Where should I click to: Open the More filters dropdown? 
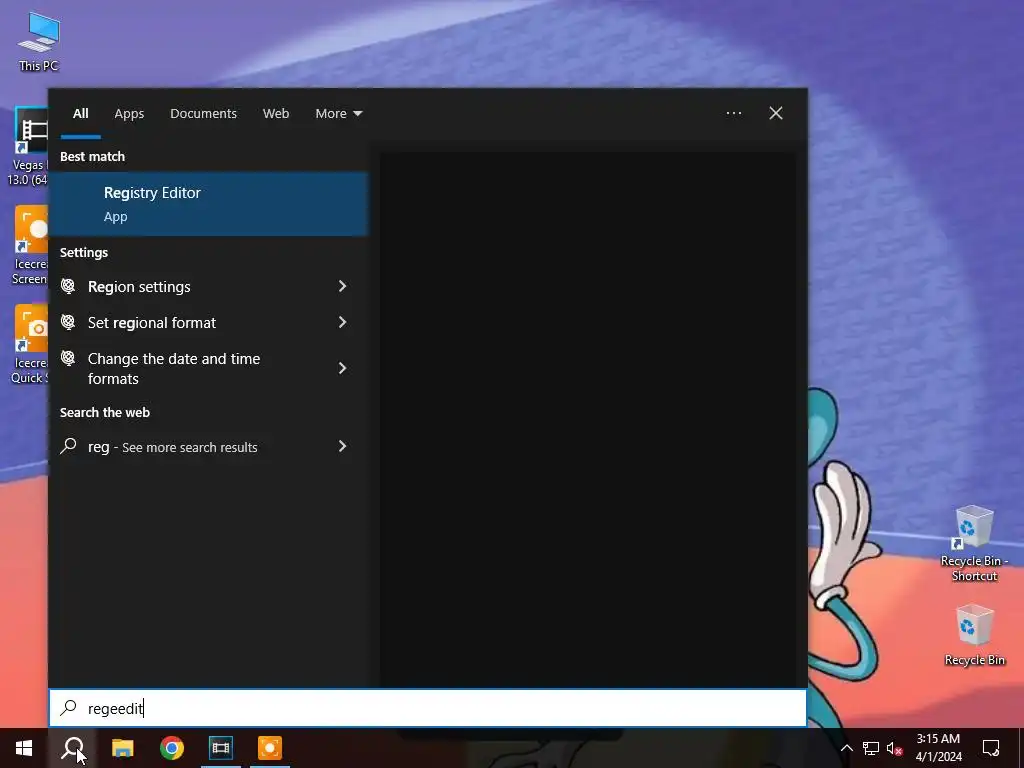[338, 114]
